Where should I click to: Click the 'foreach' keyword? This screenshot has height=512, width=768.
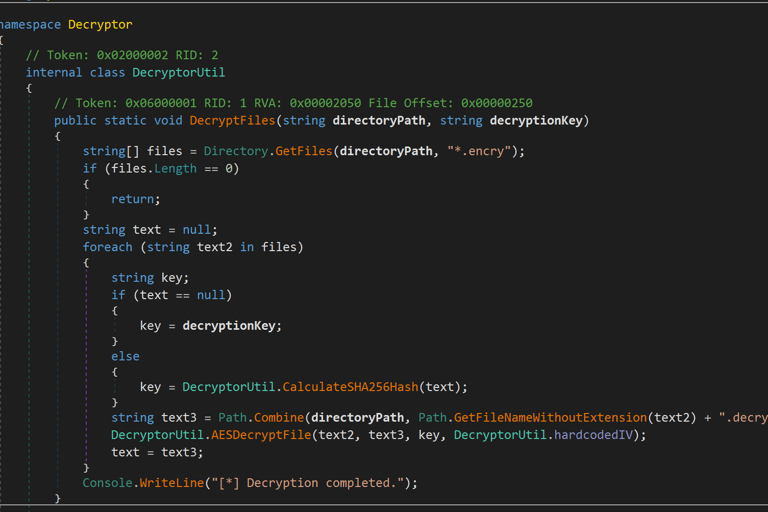click(107, 247)
